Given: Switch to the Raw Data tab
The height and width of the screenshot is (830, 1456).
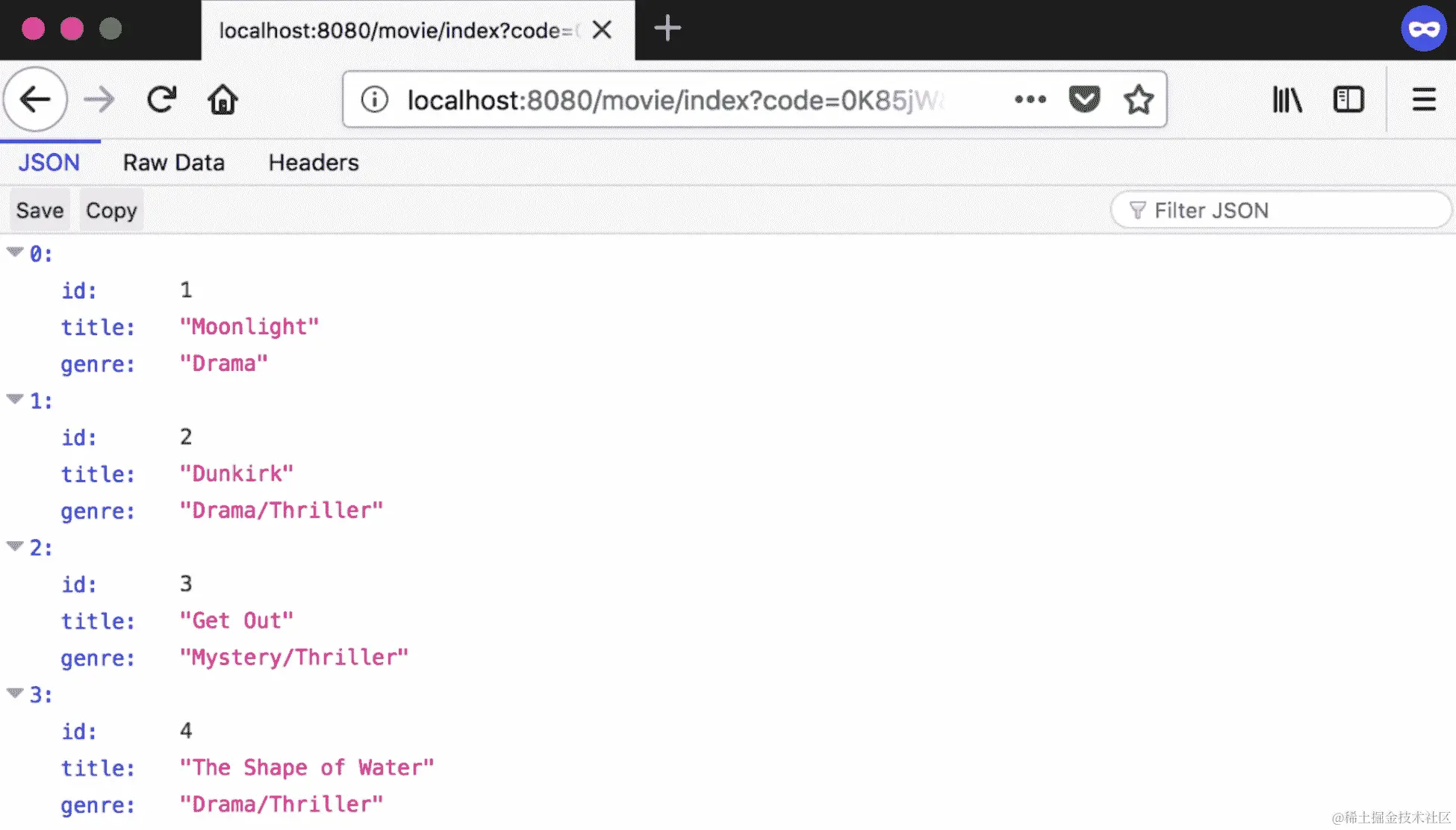Looking at the screenshot, I should [x=173, y=163].
